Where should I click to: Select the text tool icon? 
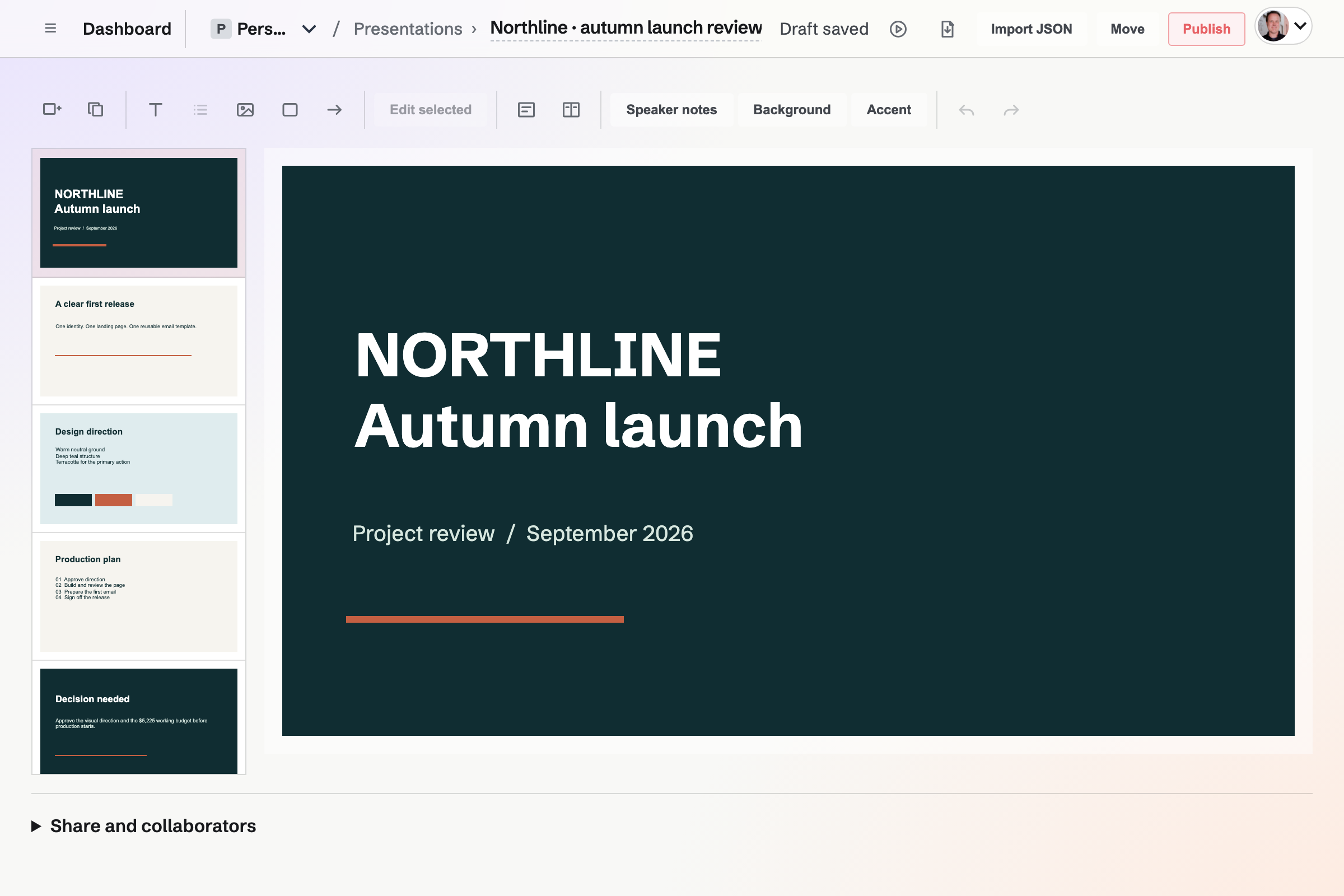click(x=156, y=109)
